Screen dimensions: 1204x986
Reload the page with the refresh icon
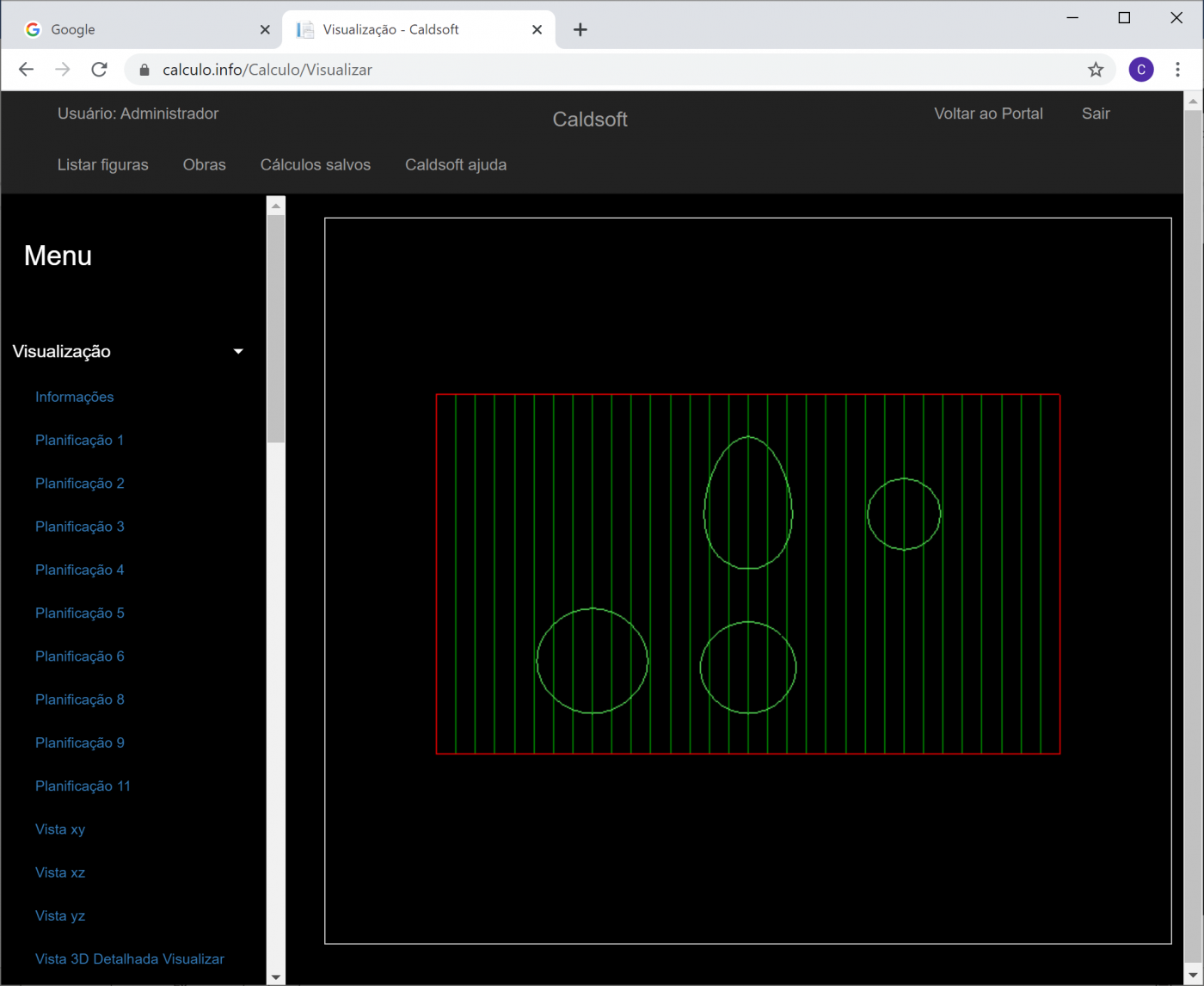100,70
